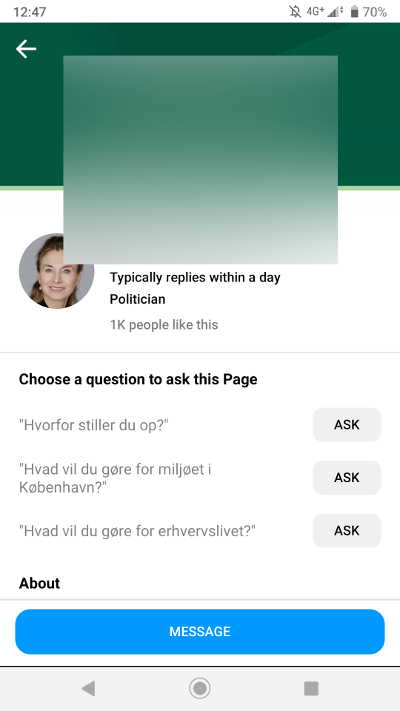Tap the 4G+ network indicator

tap(315, 11)
